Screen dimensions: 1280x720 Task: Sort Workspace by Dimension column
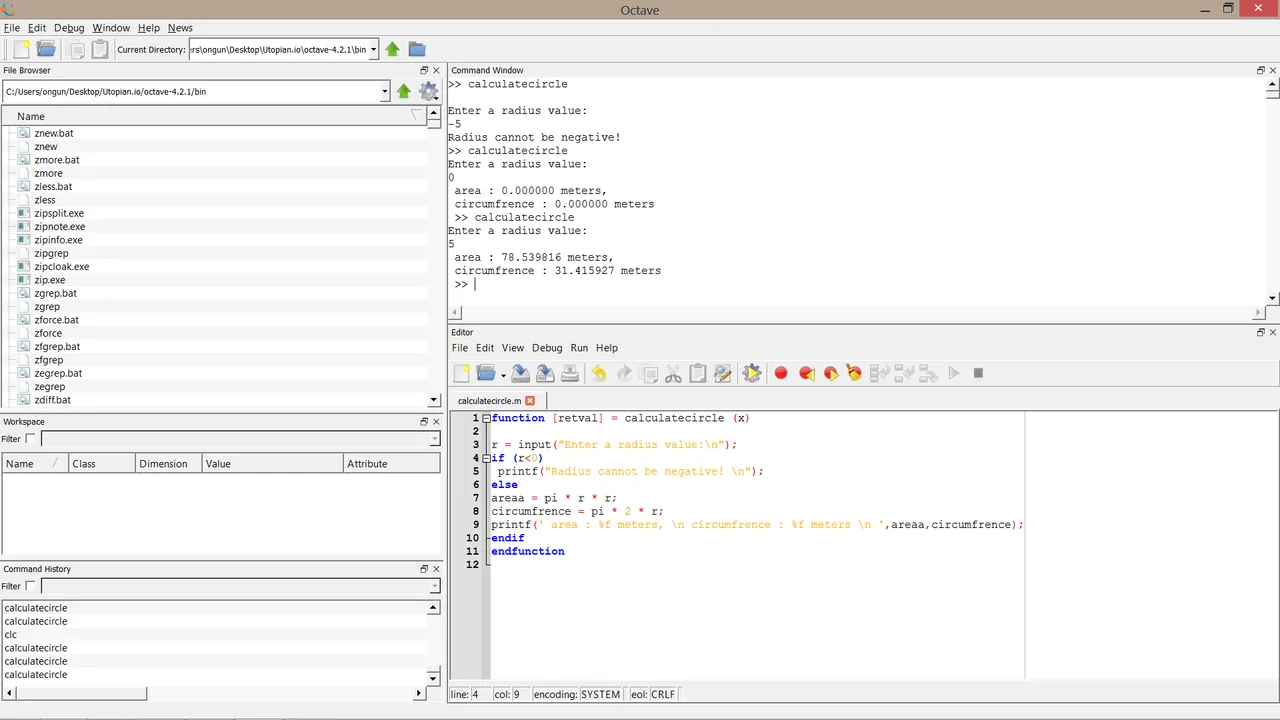click(x=167, y=463)
